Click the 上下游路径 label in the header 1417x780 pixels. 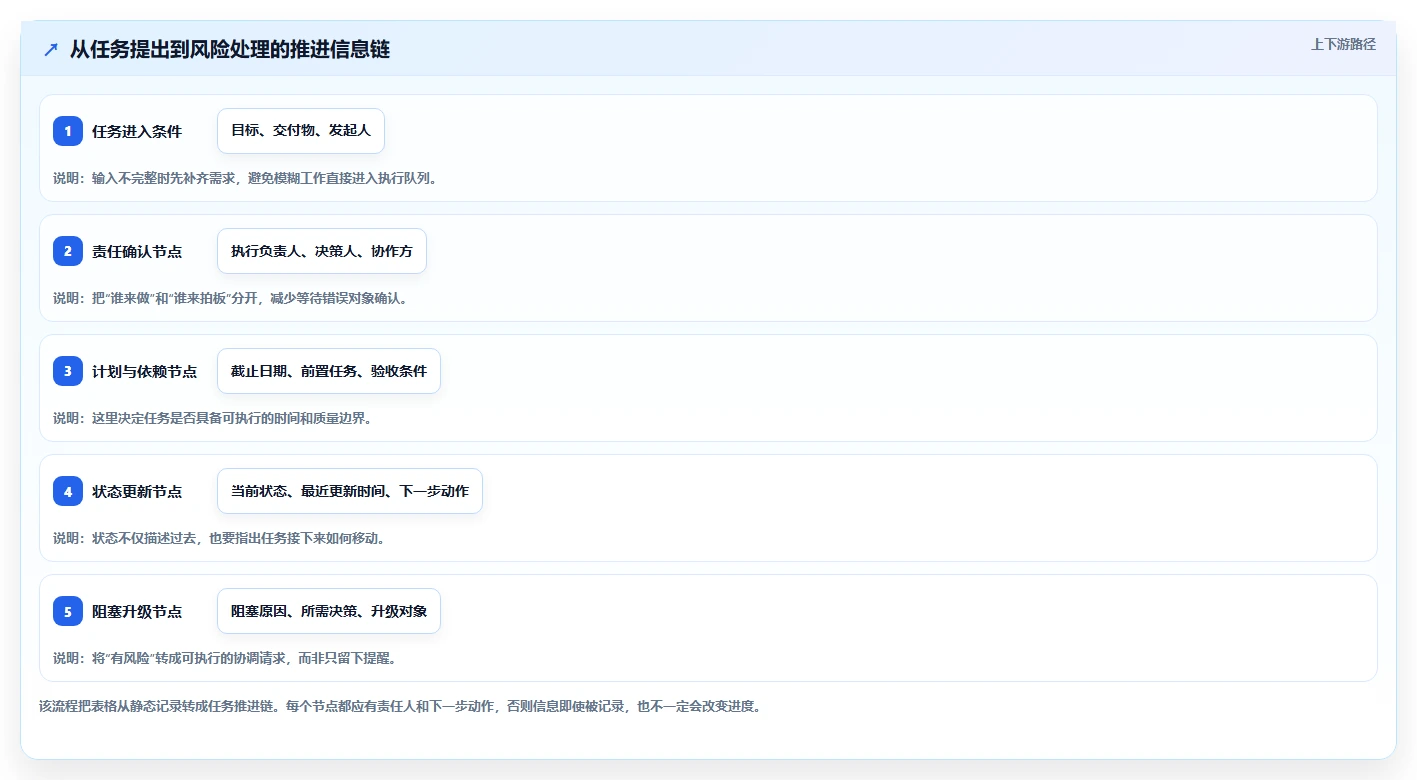click(x=1343, y=44)
